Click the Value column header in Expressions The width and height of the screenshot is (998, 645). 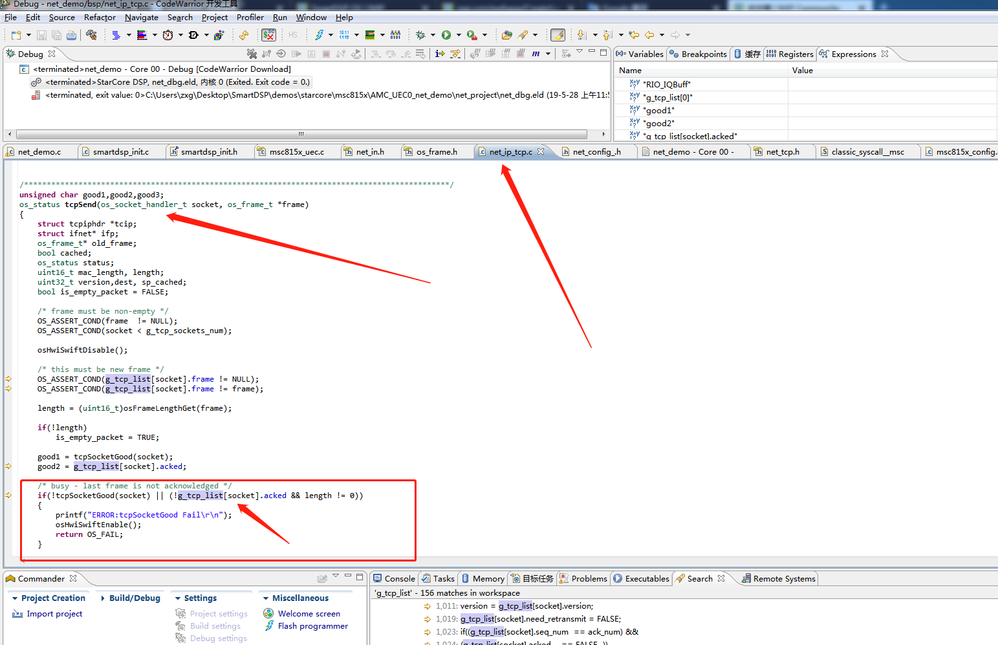(x=892, y=71)
